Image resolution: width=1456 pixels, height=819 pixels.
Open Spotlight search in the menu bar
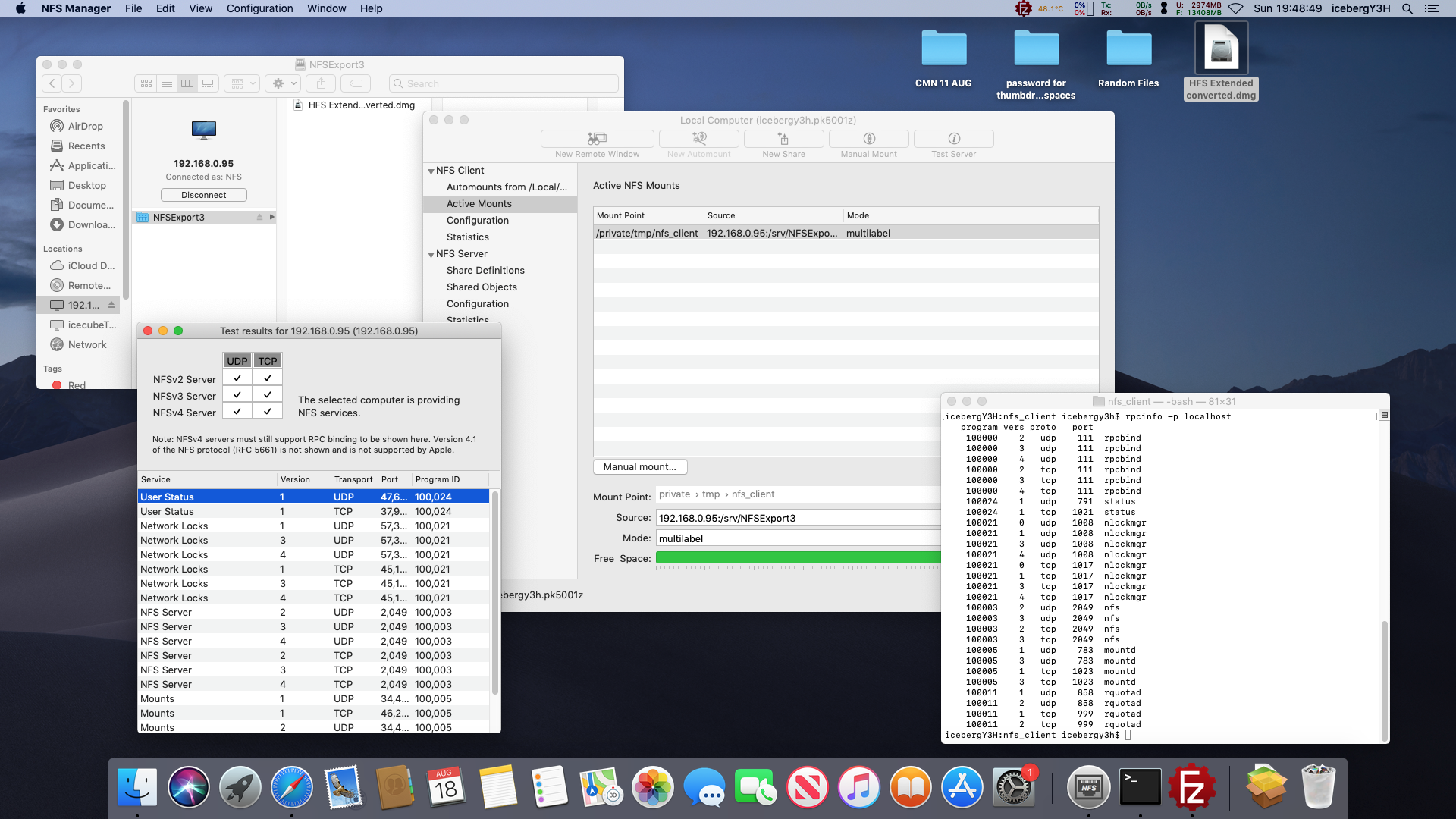pos(1407,8)
